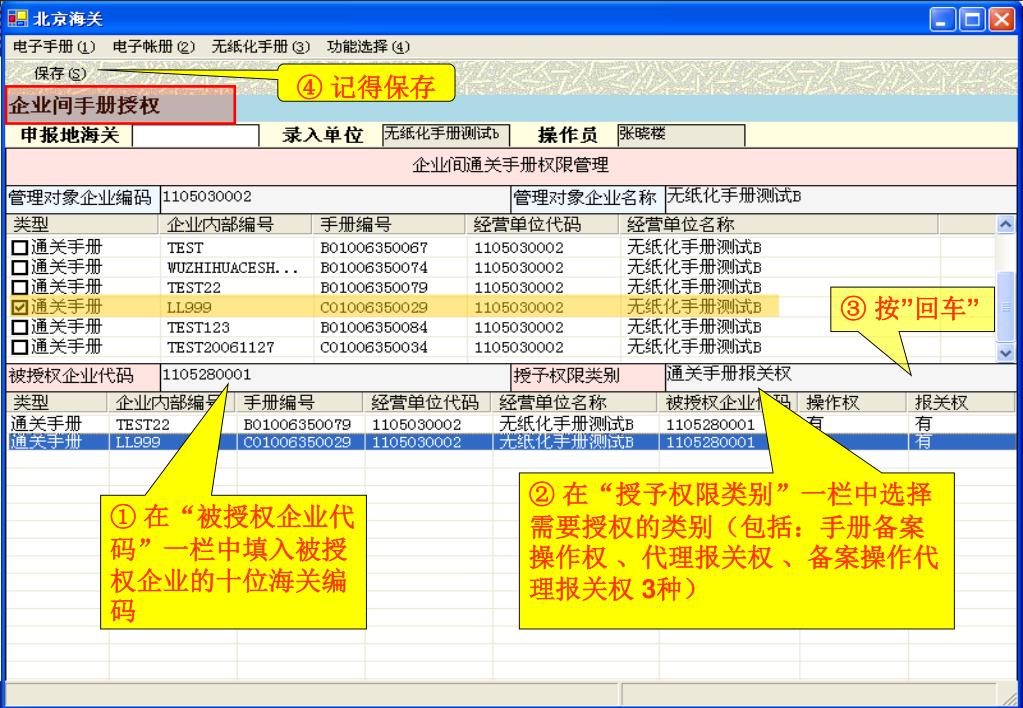Click upper 经营单位名称 column header
Viewport: 1023px width, 708px height.
[x=779, y=224]
